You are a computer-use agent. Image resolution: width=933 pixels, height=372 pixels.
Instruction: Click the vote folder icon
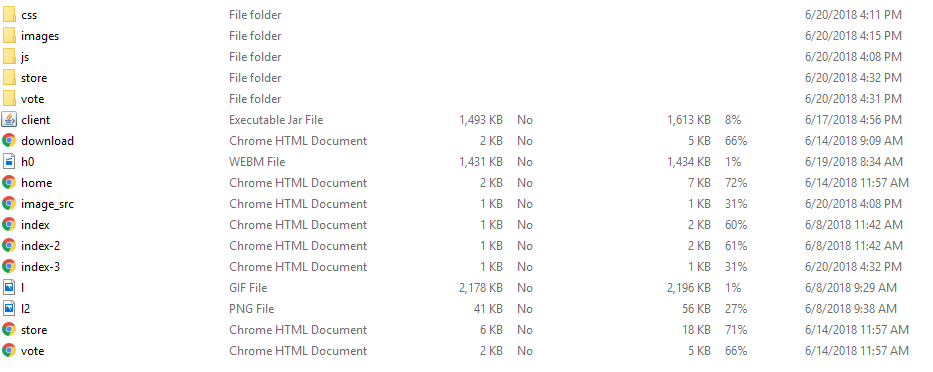9,99
